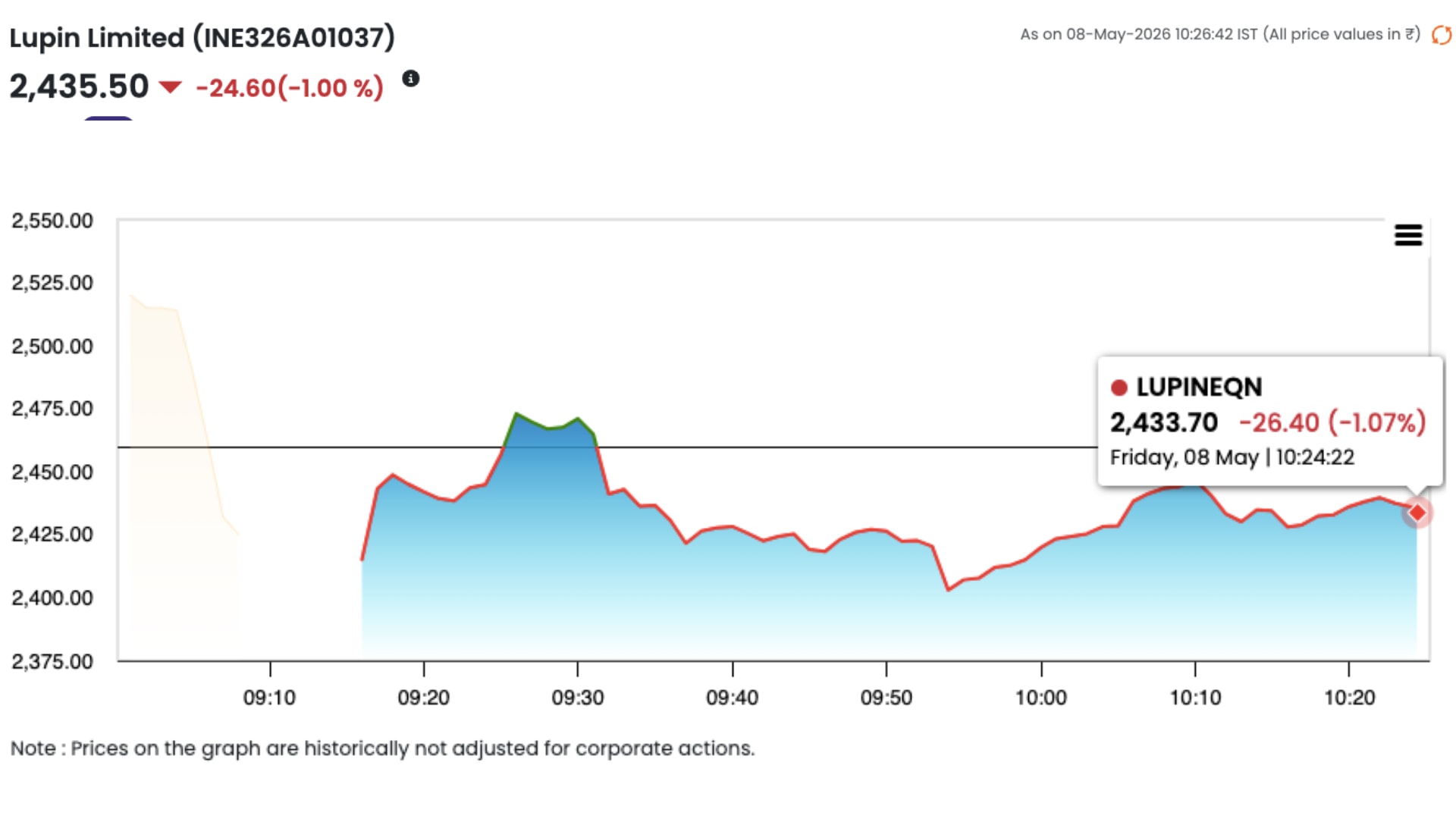Click the 2,400.00 y-axis label
Screen dimensions: 1456x819
click(x=52, y=598)
